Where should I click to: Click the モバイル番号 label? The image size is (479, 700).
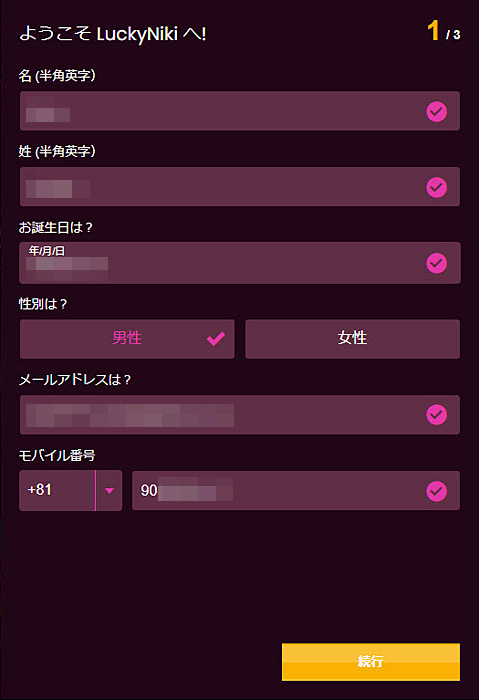[57, 455]
